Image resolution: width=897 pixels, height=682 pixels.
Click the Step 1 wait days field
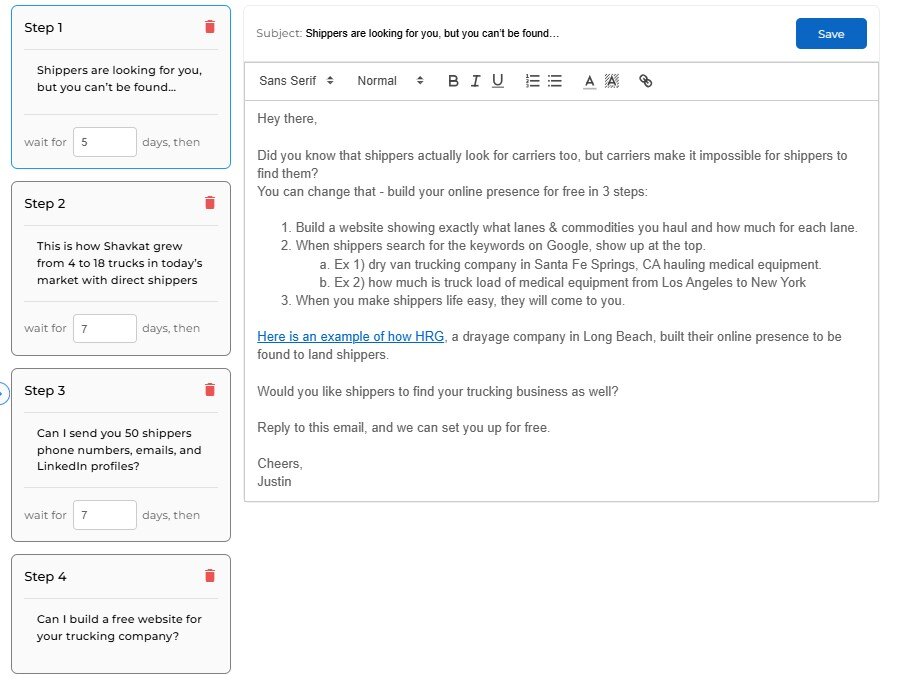click(104, 142)
